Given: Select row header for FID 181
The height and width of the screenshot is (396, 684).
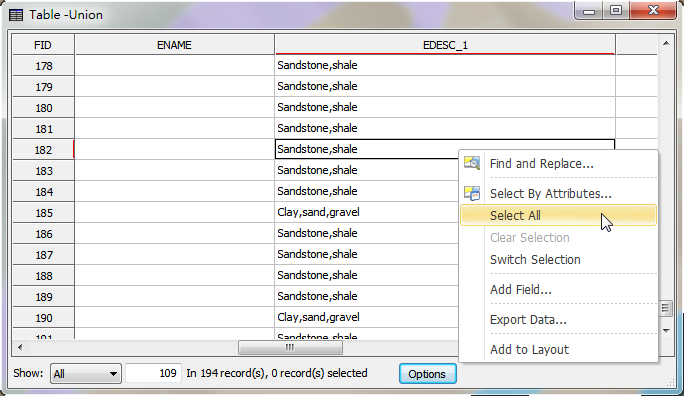Looking at the screenshot, I should 43,129.
